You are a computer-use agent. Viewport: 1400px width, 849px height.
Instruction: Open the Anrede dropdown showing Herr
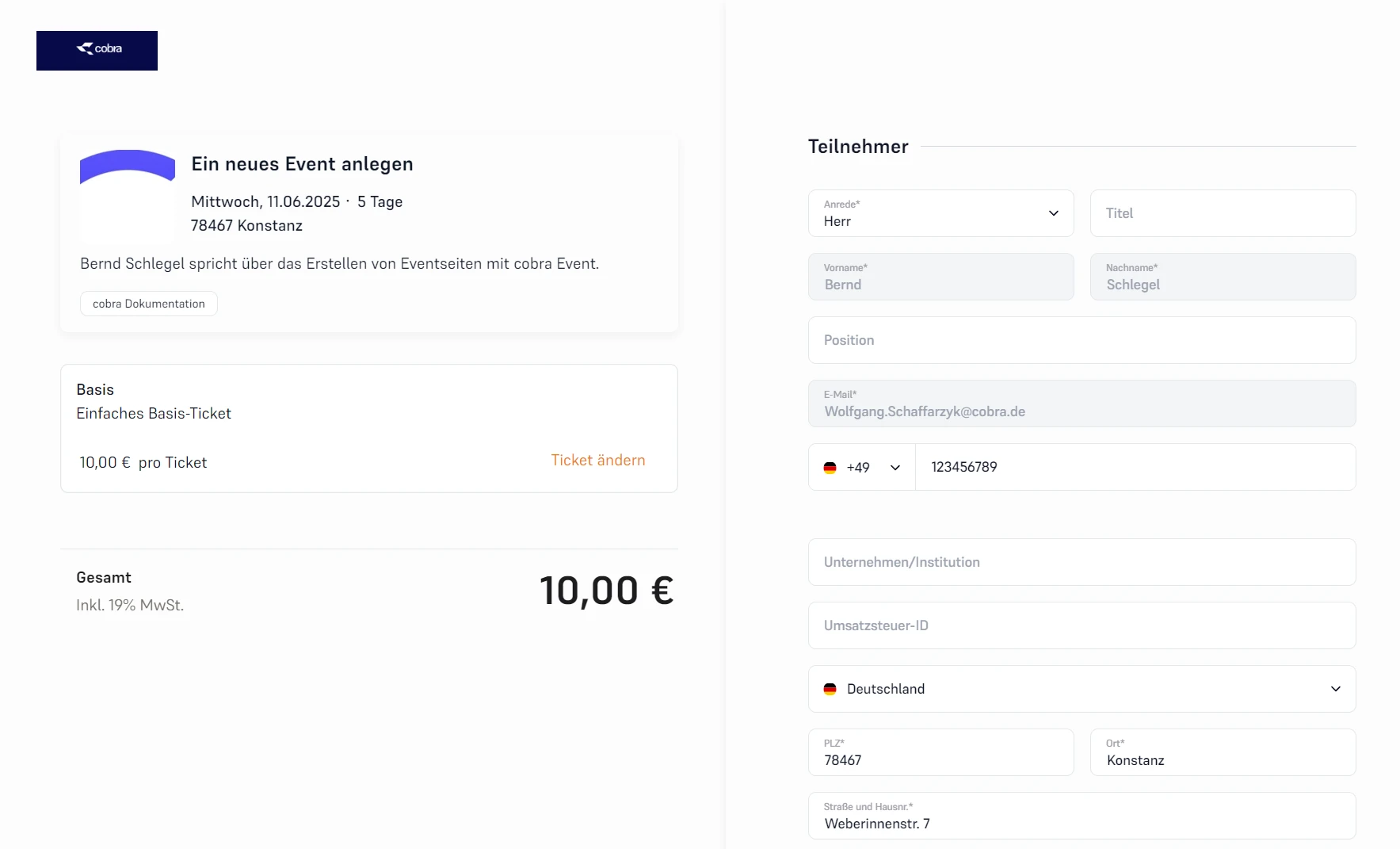(x=940, y=213)
